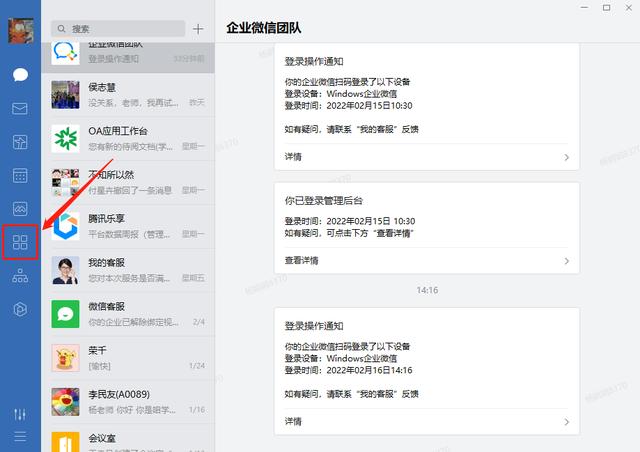Open the hamburger menu at sidebar bottom
This screenshot has height=452, width=640.
[20, 436]
